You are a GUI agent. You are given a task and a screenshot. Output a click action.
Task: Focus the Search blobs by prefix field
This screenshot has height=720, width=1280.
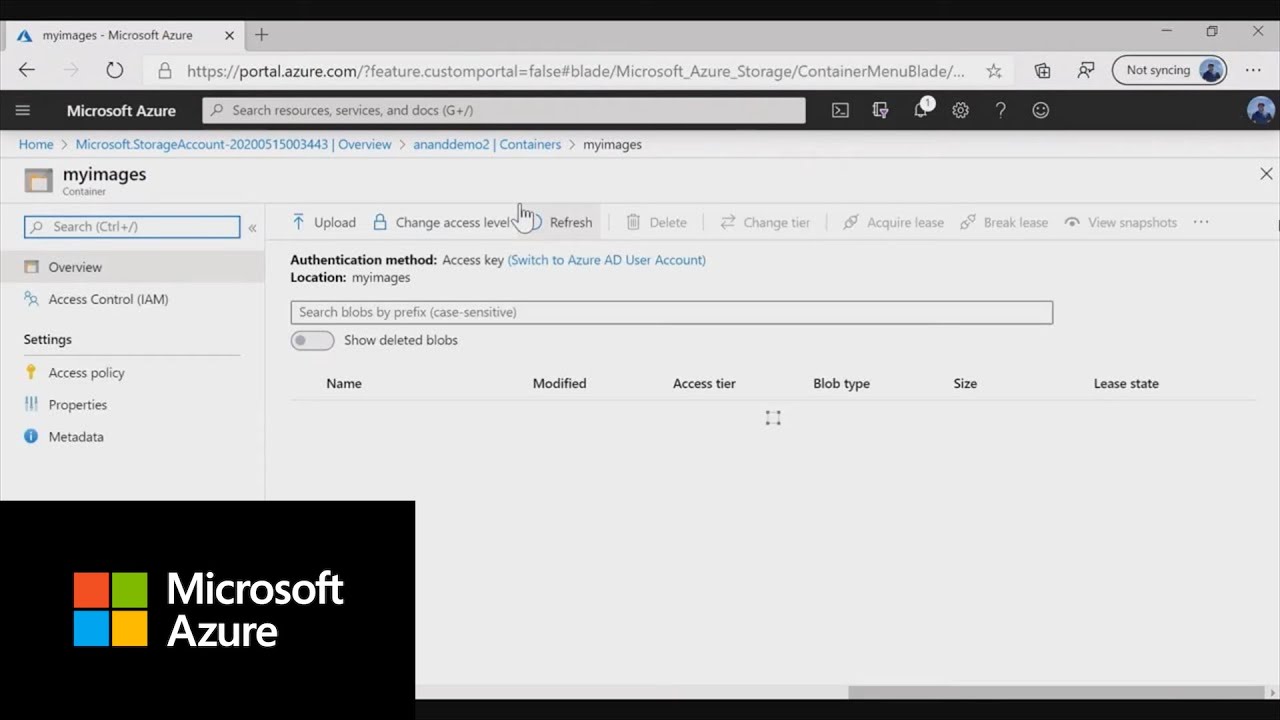[672, 312]
